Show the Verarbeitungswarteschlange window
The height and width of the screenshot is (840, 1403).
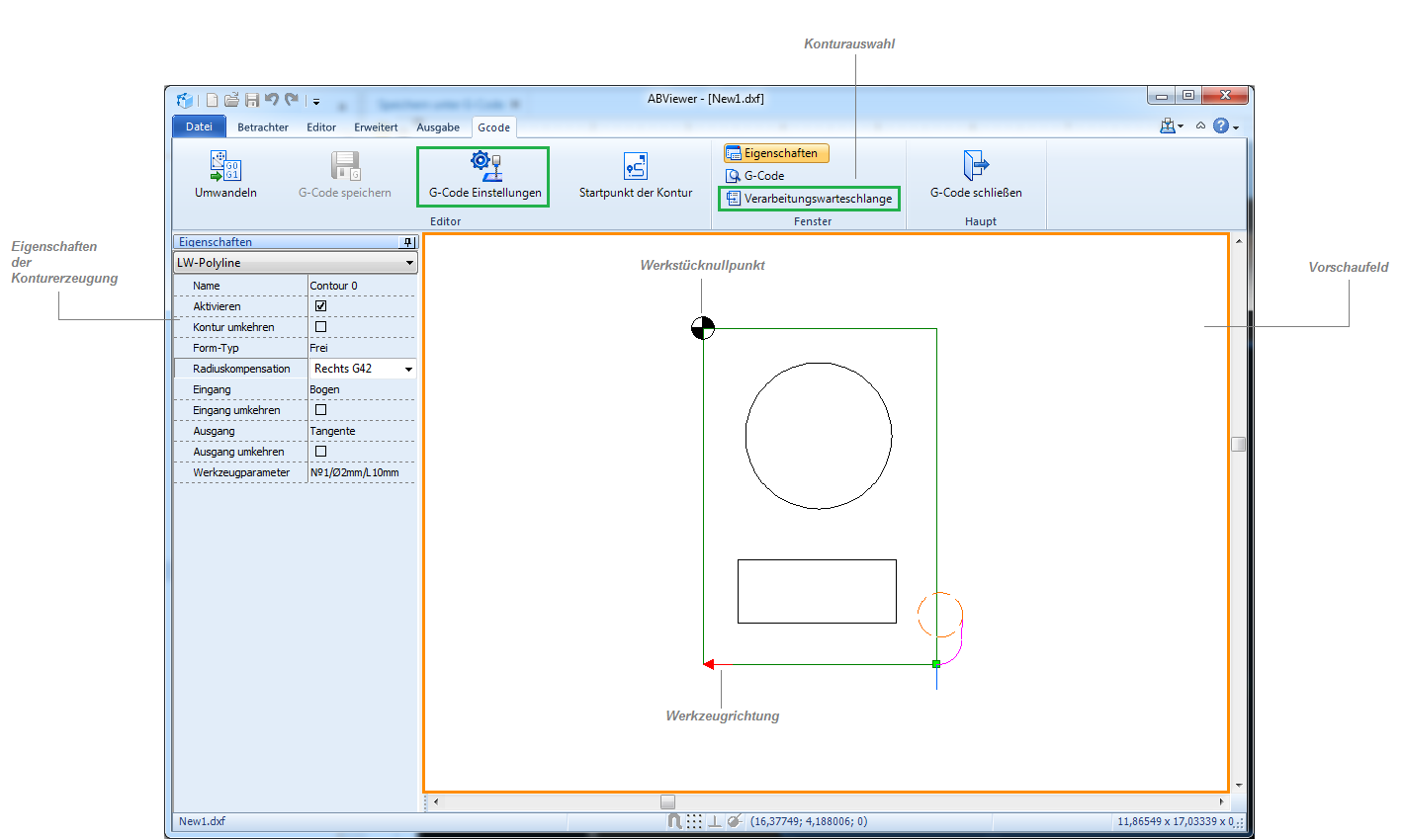click(x=809, y=199)
